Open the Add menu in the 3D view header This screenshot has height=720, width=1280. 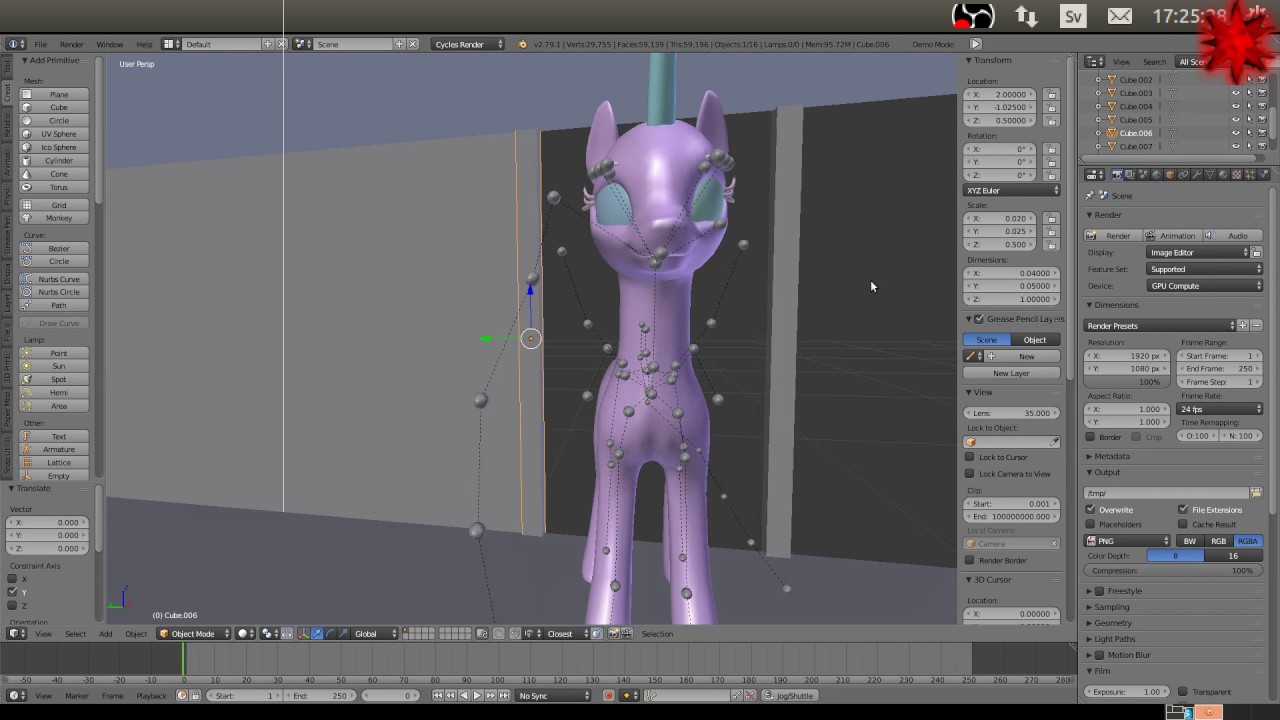point(105,634)
